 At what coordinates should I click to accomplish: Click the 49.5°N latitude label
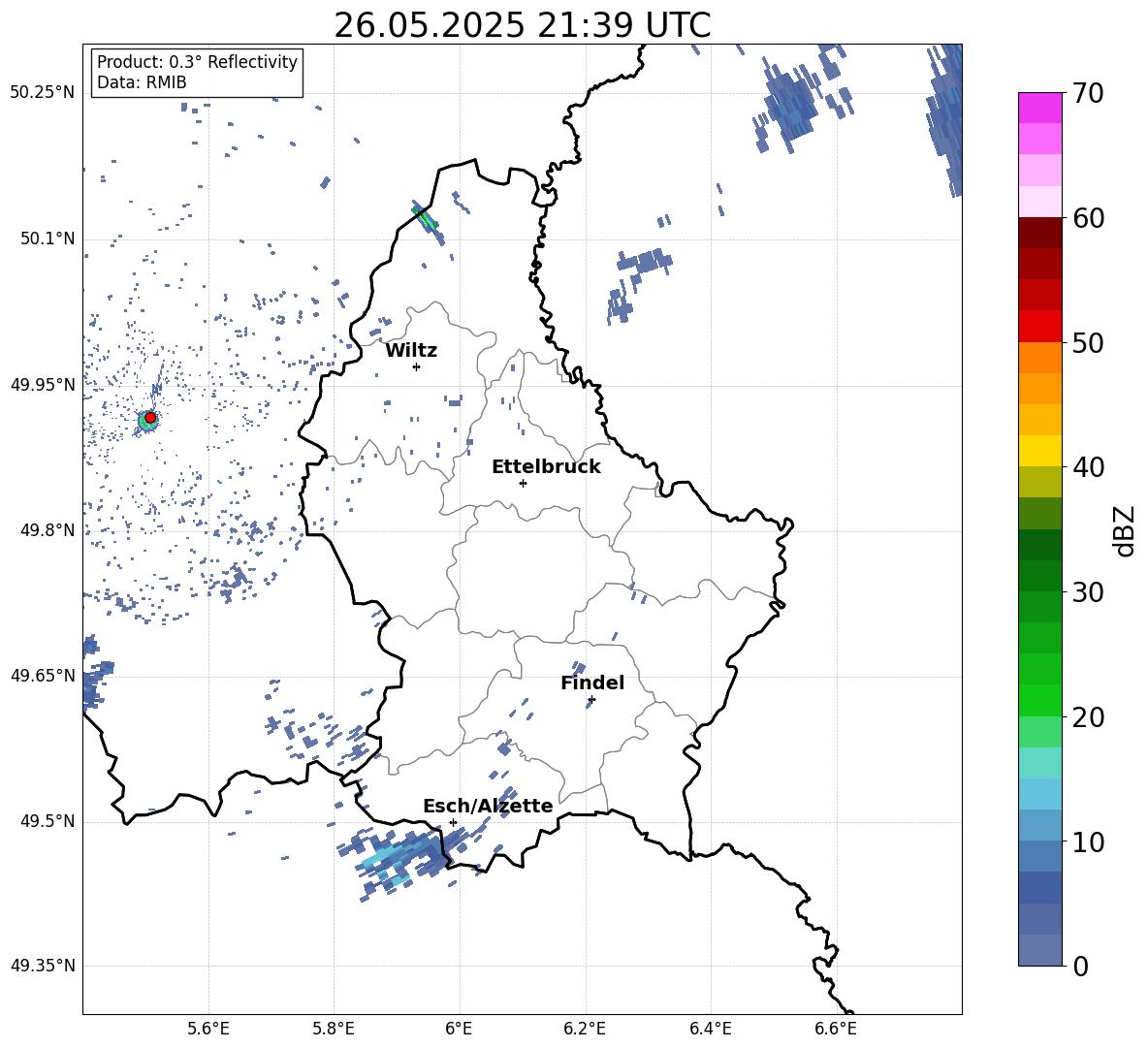point(48,820)
